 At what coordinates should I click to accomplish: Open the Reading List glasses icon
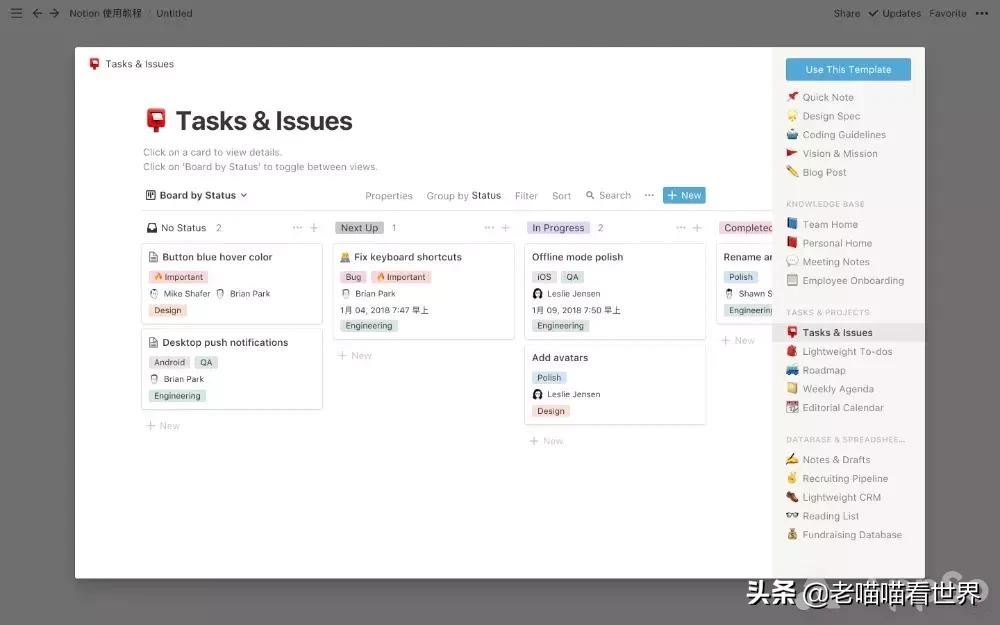point(794,516)
